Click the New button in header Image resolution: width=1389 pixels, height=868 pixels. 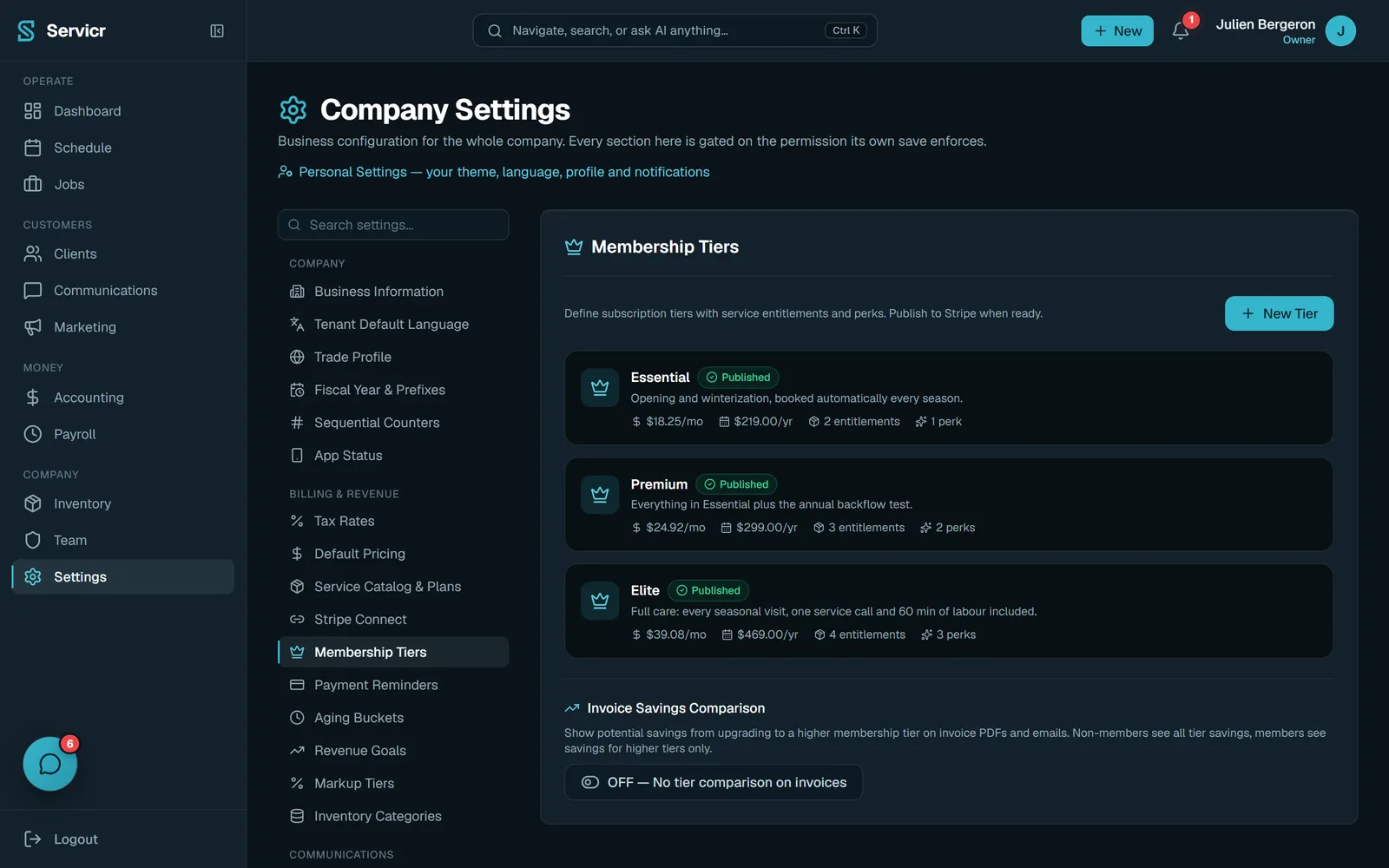[1117, 31]
